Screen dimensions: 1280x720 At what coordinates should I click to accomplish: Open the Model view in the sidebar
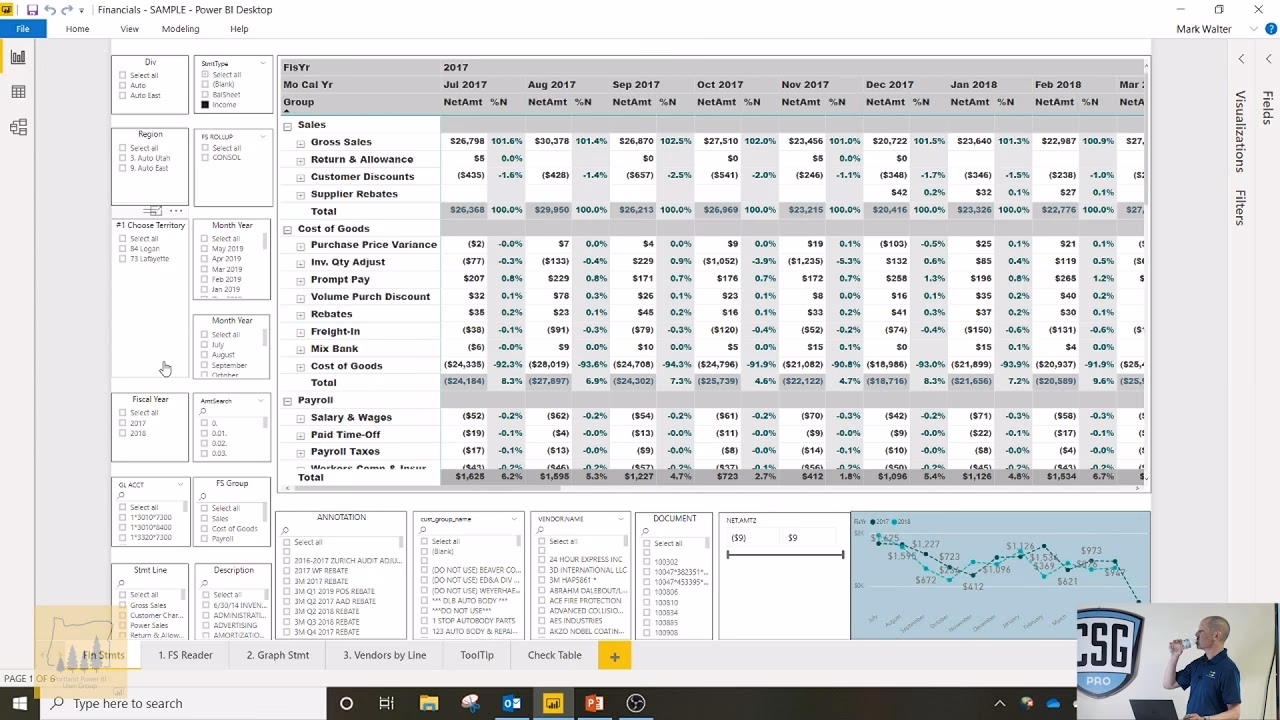point(18,127)
